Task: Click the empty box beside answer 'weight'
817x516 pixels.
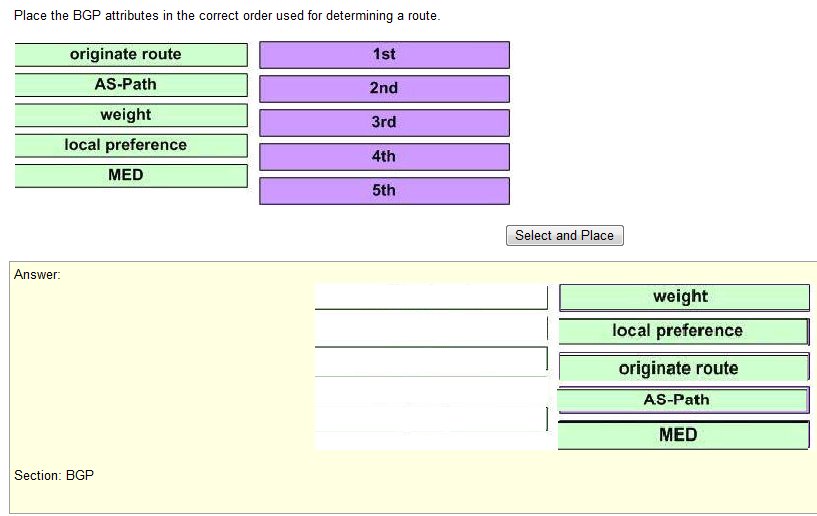Action: pos(431,297)
